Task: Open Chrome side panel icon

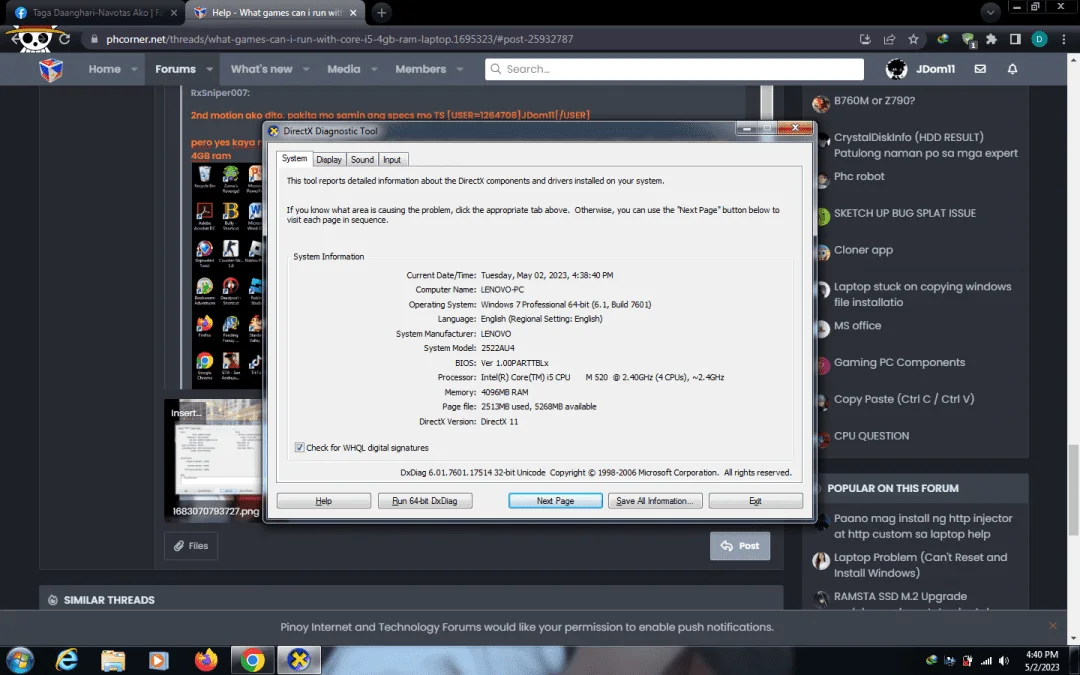Action: pyautogui.click(x=1015, y=39)
